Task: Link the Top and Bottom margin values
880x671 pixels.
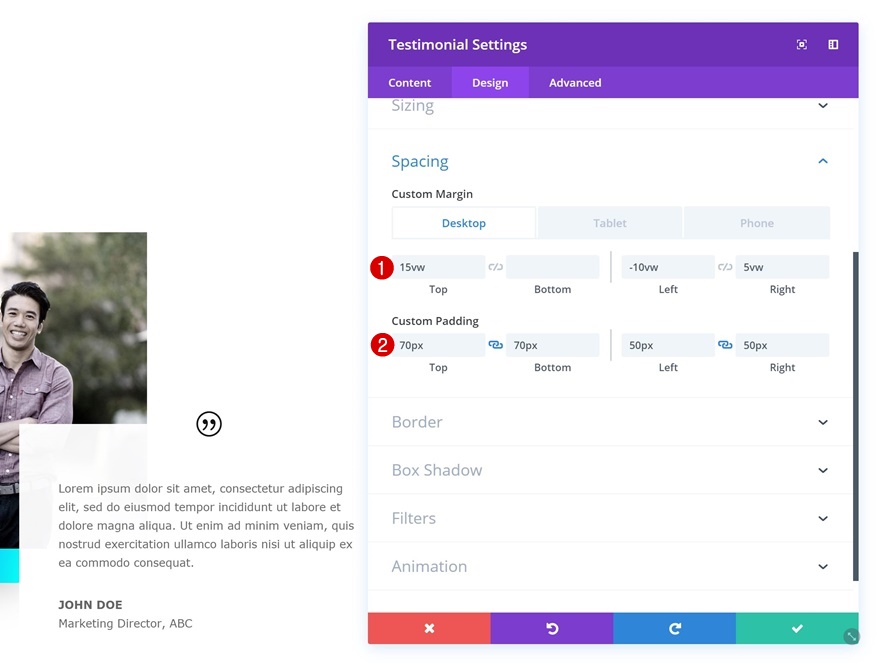Action: [495, 266]
